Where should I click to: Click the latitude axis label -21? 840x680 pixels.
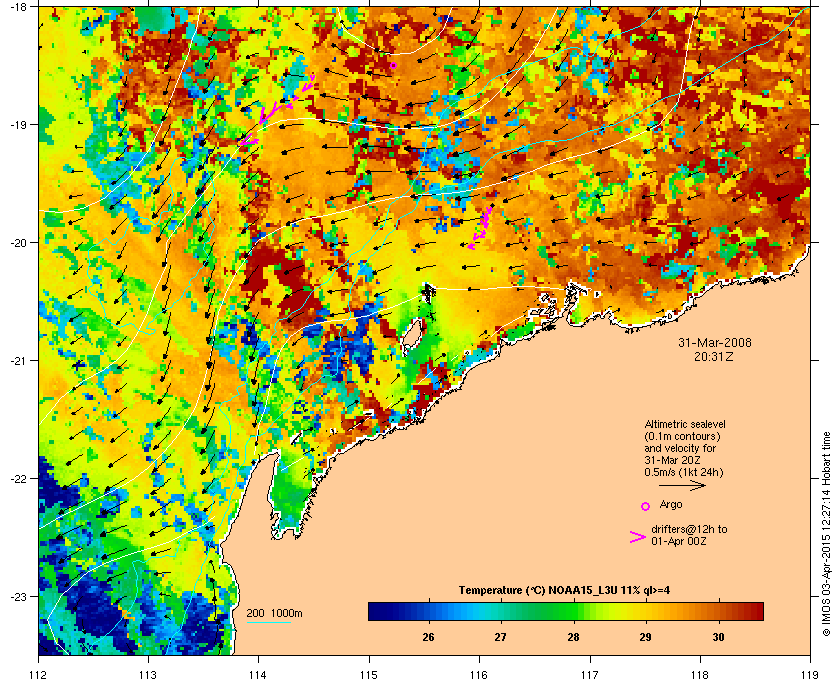point(17,360)
